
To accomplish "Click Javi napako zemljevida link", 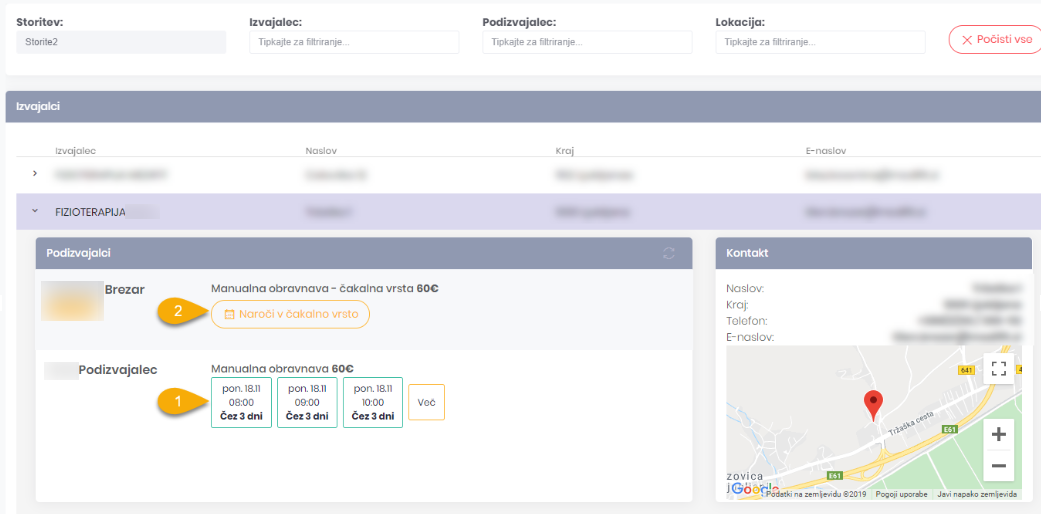I will point(976,494).
